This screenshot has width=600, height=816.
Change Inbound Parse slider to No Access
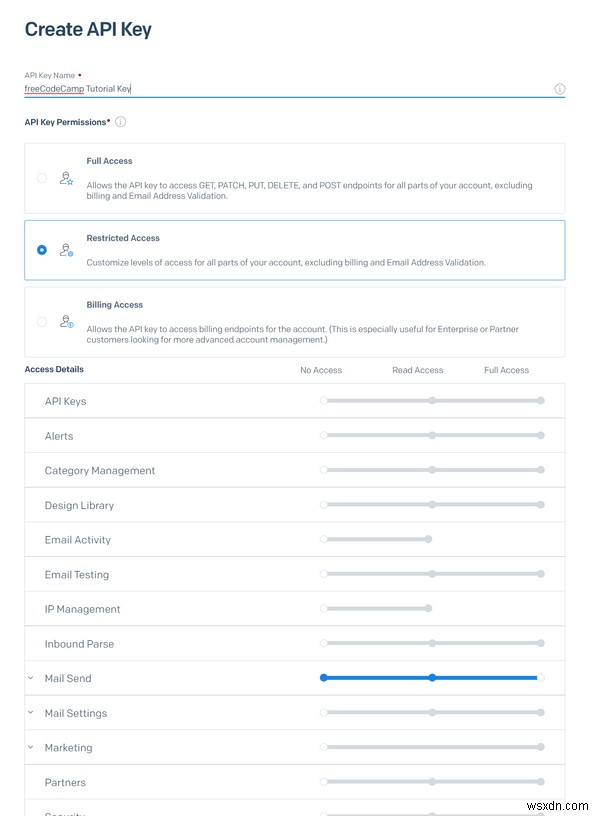coord(322,643)
